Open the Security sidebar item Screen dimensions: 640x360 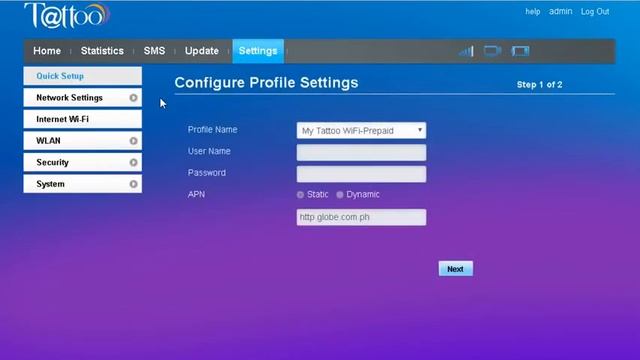coord(83,162)
